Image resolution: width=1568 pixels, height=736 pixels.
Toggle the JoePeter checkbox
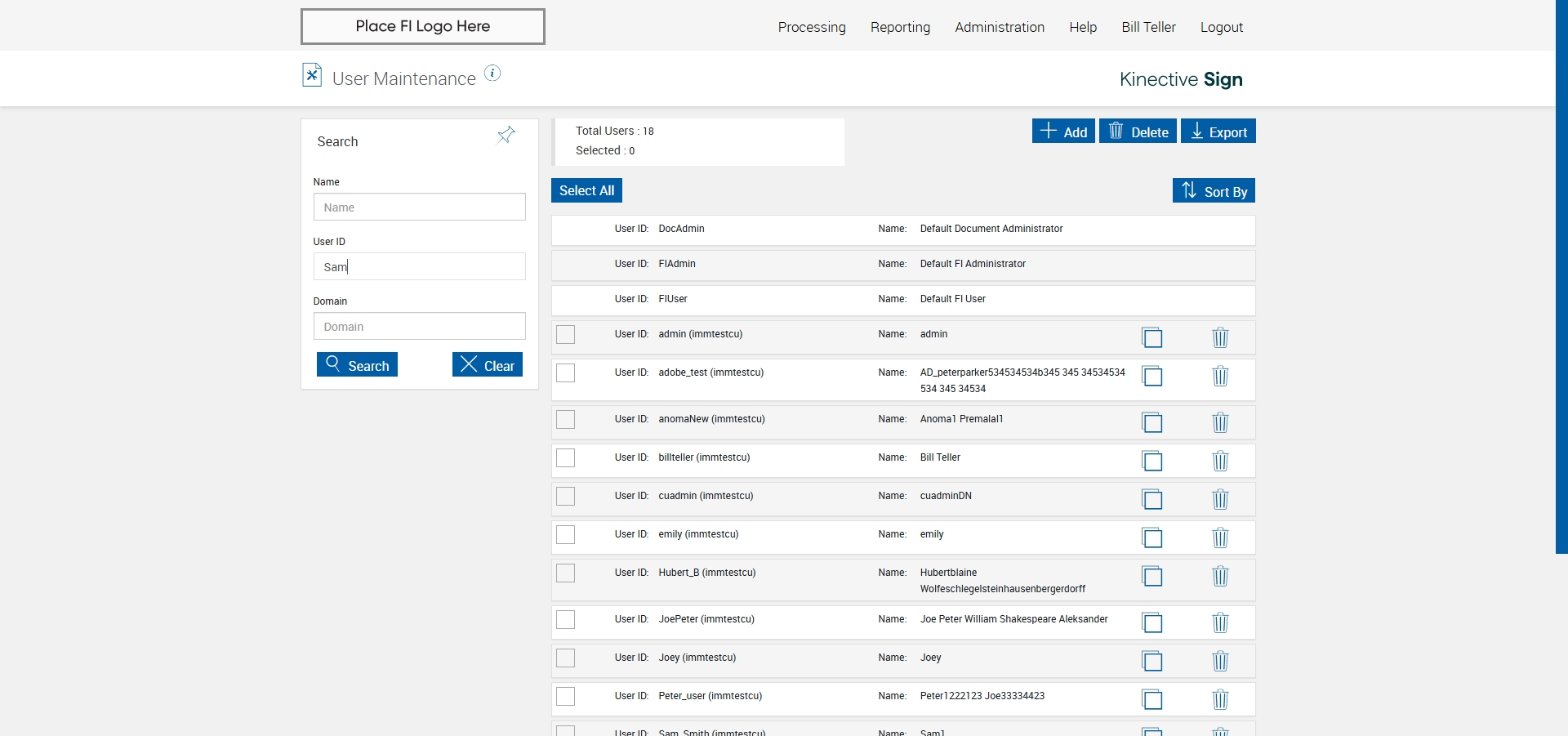tap(565, 619)
